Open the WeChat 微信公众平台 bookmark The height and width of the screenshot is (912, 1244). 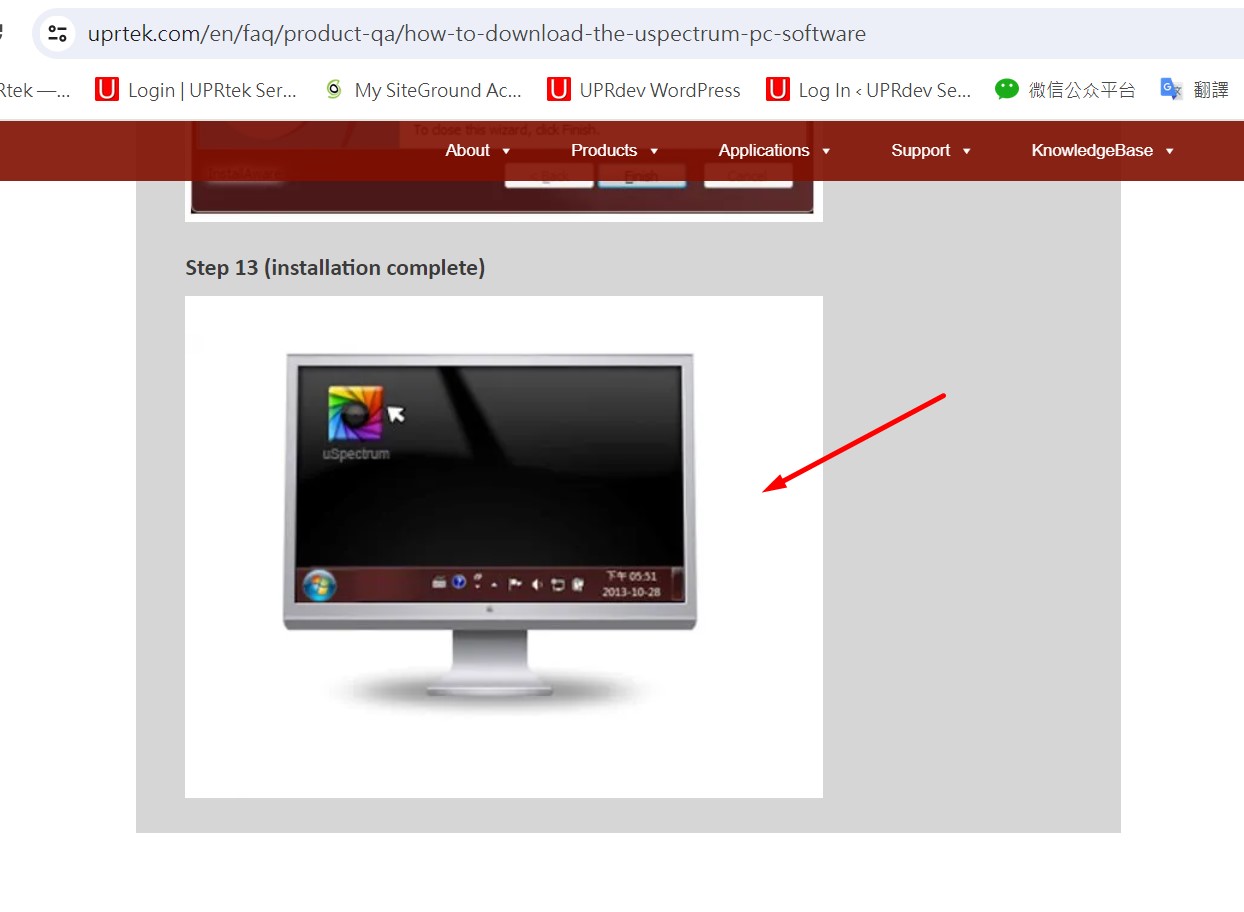tap(1065, 90)
